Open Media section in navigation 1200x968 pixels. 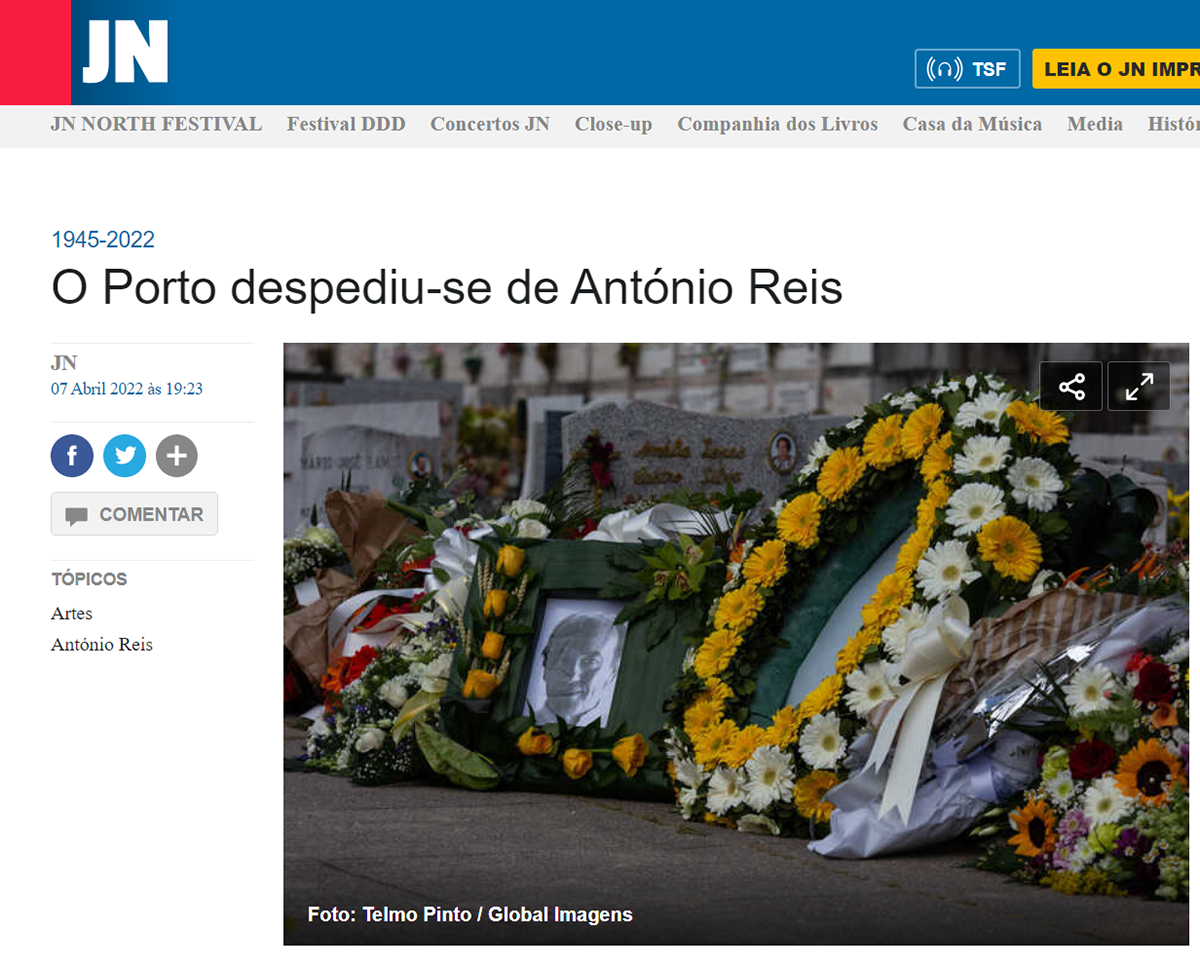tap(1095, 124)
